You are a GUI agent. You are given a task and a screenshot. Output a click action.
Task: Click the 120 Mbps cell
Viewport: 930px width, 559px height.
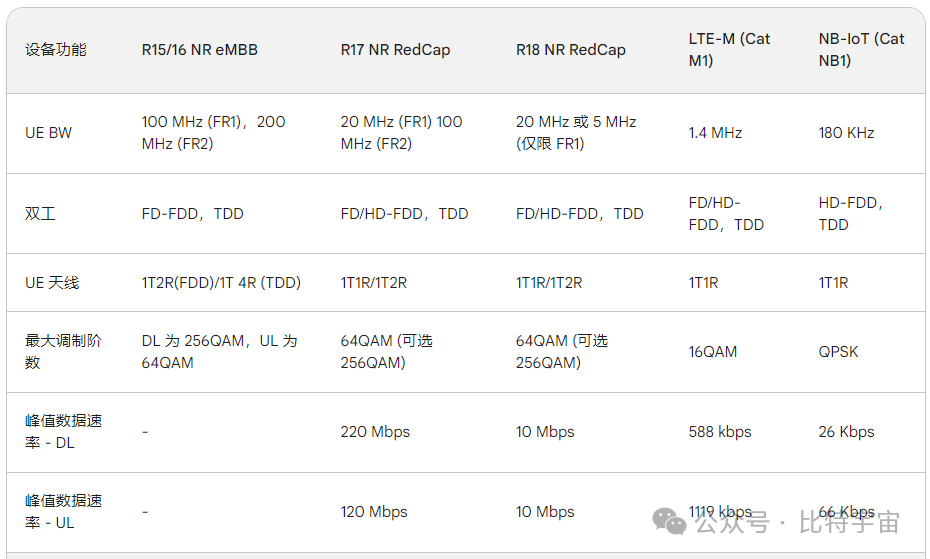(x=374, y=512)
